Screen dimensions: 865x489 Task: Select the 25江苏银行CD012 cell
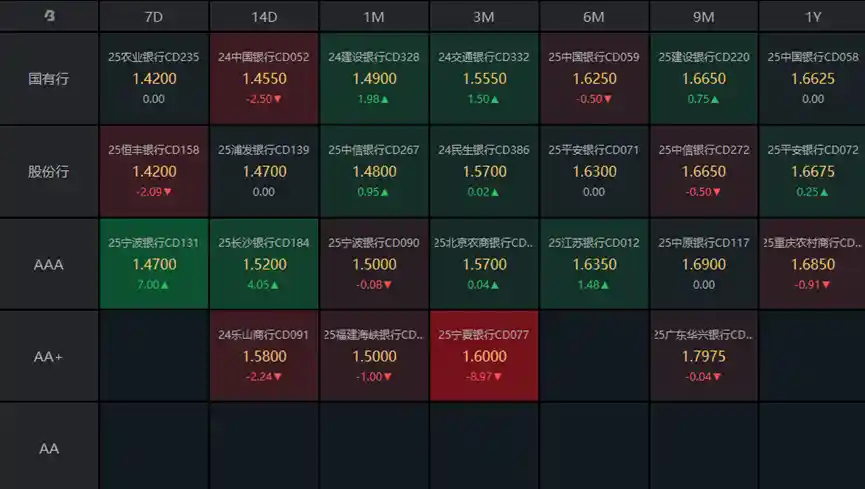594,264
